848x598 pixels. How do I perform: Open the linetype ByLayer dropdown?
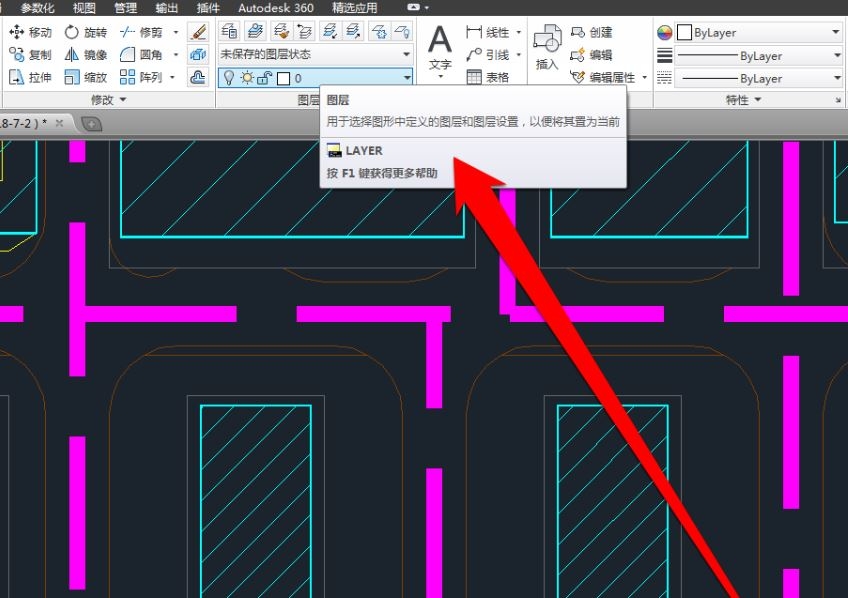click(759, 78)
